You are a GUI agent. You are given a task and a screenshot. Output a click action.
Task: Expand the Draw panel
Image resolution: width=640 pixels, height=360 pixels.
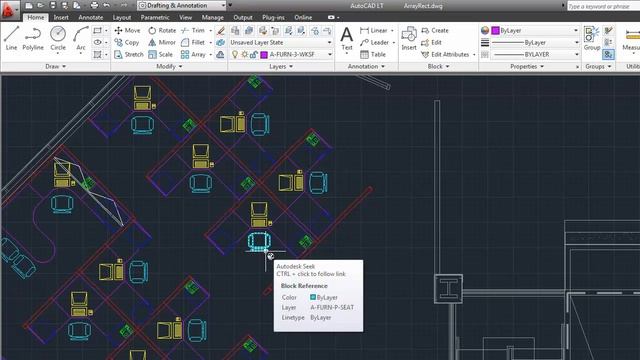[x=55, y=66]
